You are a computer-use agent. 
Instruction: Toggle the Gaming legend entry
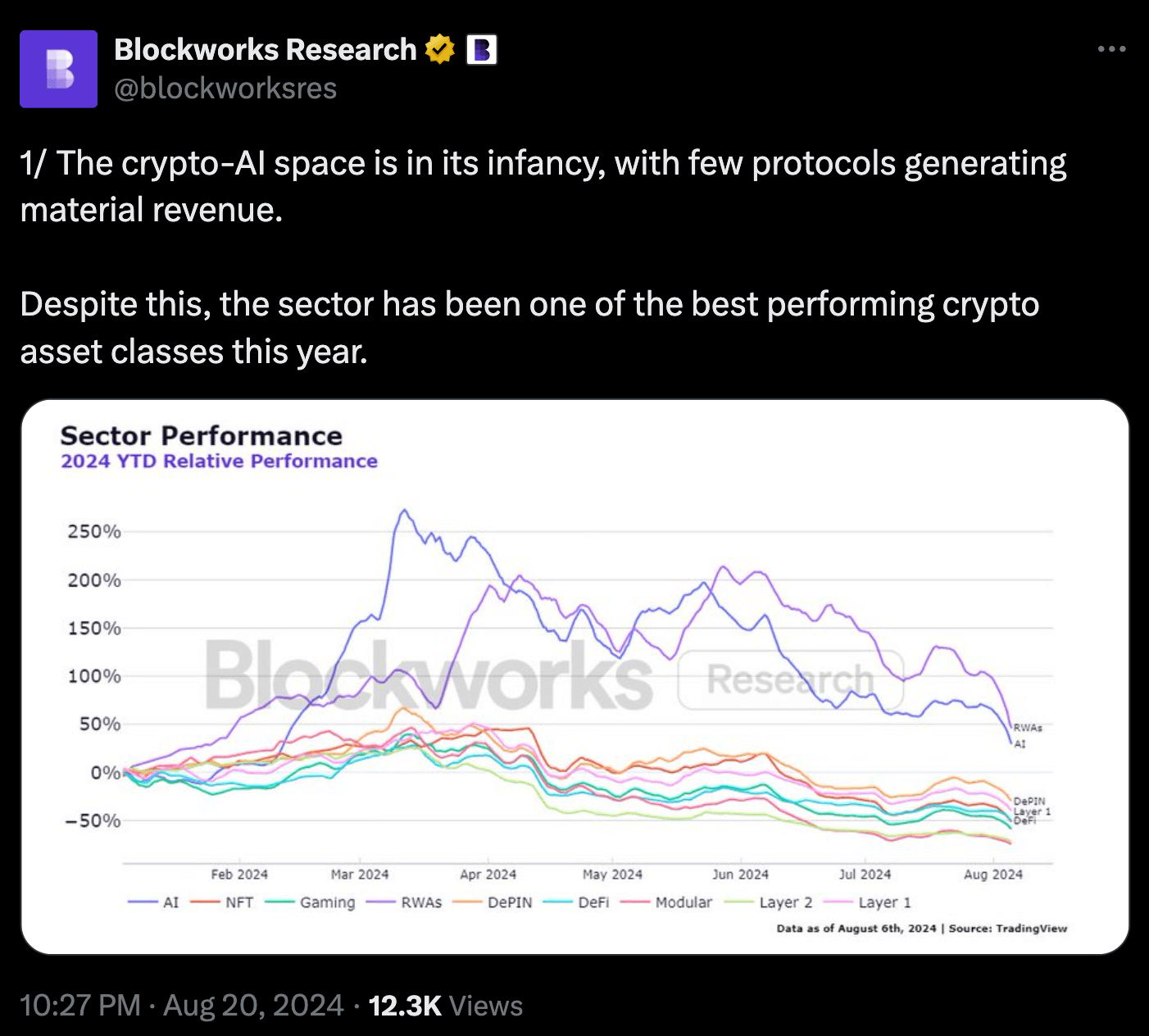tap(310, 902)
